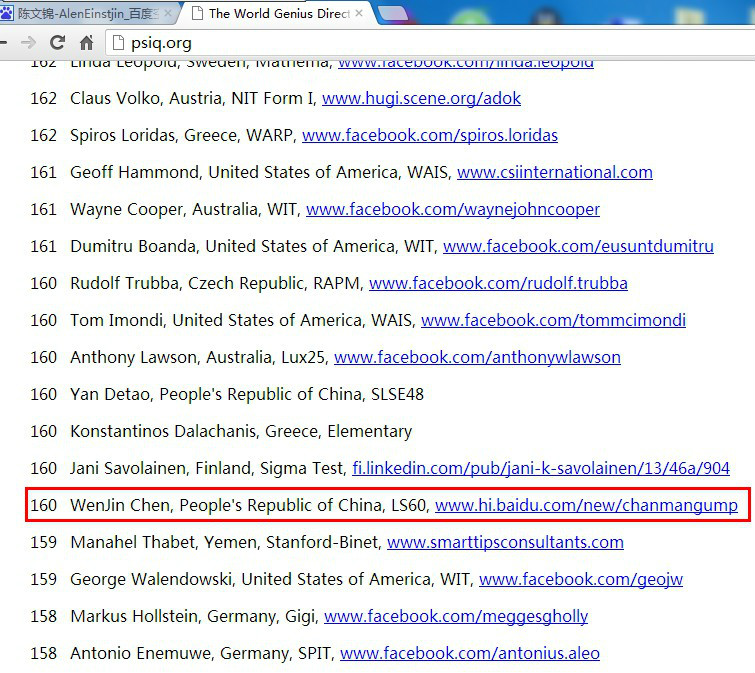755x673 pixels.
Task: Visit Antonio Enemuwe's Facebook link
Action: [x=469, y=653]
